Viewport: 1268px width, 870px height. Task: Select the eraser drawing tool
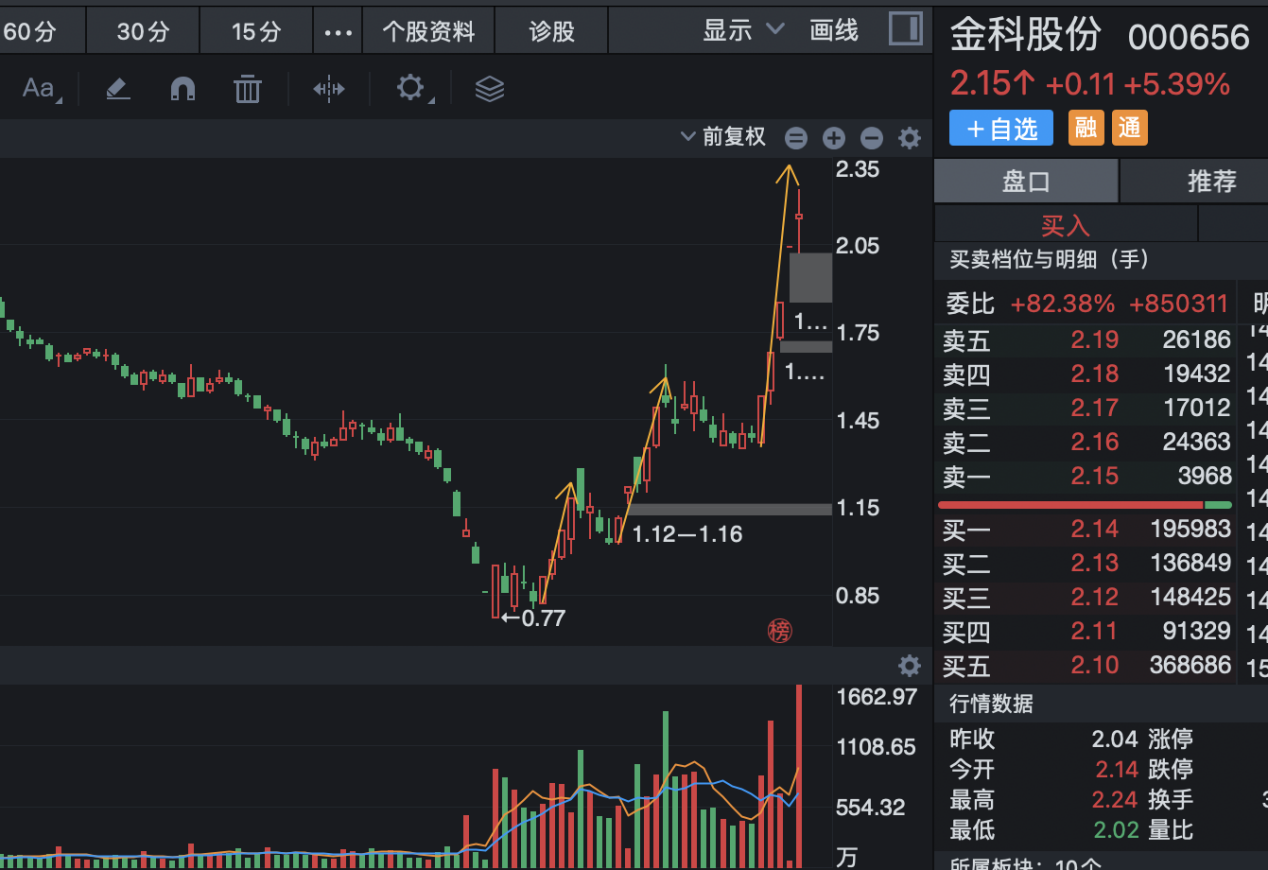pos(118,89)
